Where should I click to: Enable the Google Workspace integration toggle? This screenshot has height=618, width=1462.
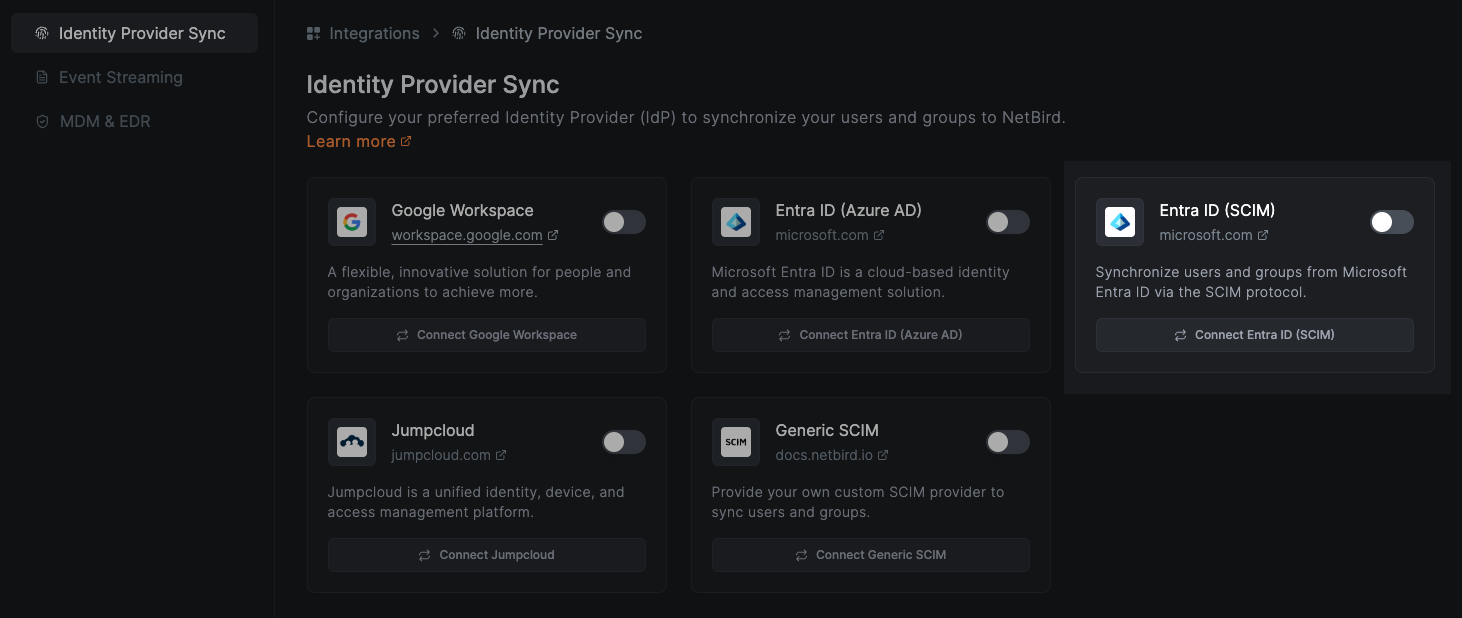624,222
